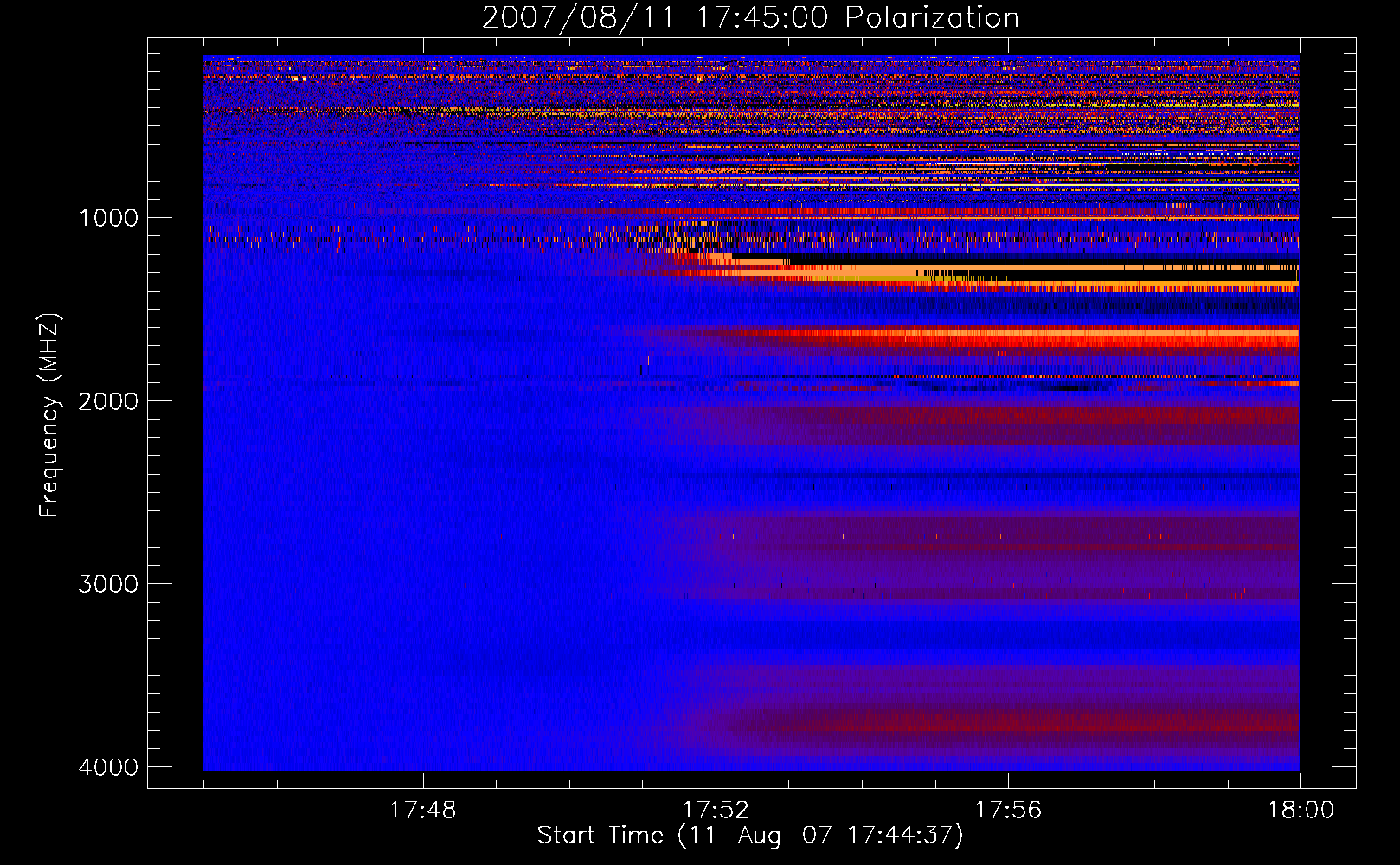The width and height of the screenshot is (1400, 865).
Task: Click the 17:48 time tick label
Action: pyautogui.click(x=422, y=811)
